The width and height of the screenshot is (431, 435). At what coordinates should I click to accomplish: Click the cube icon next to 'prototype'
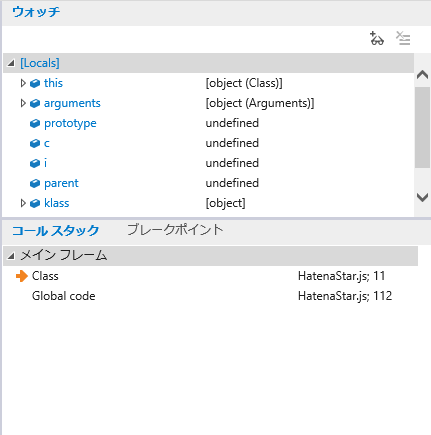coord(35,123)
